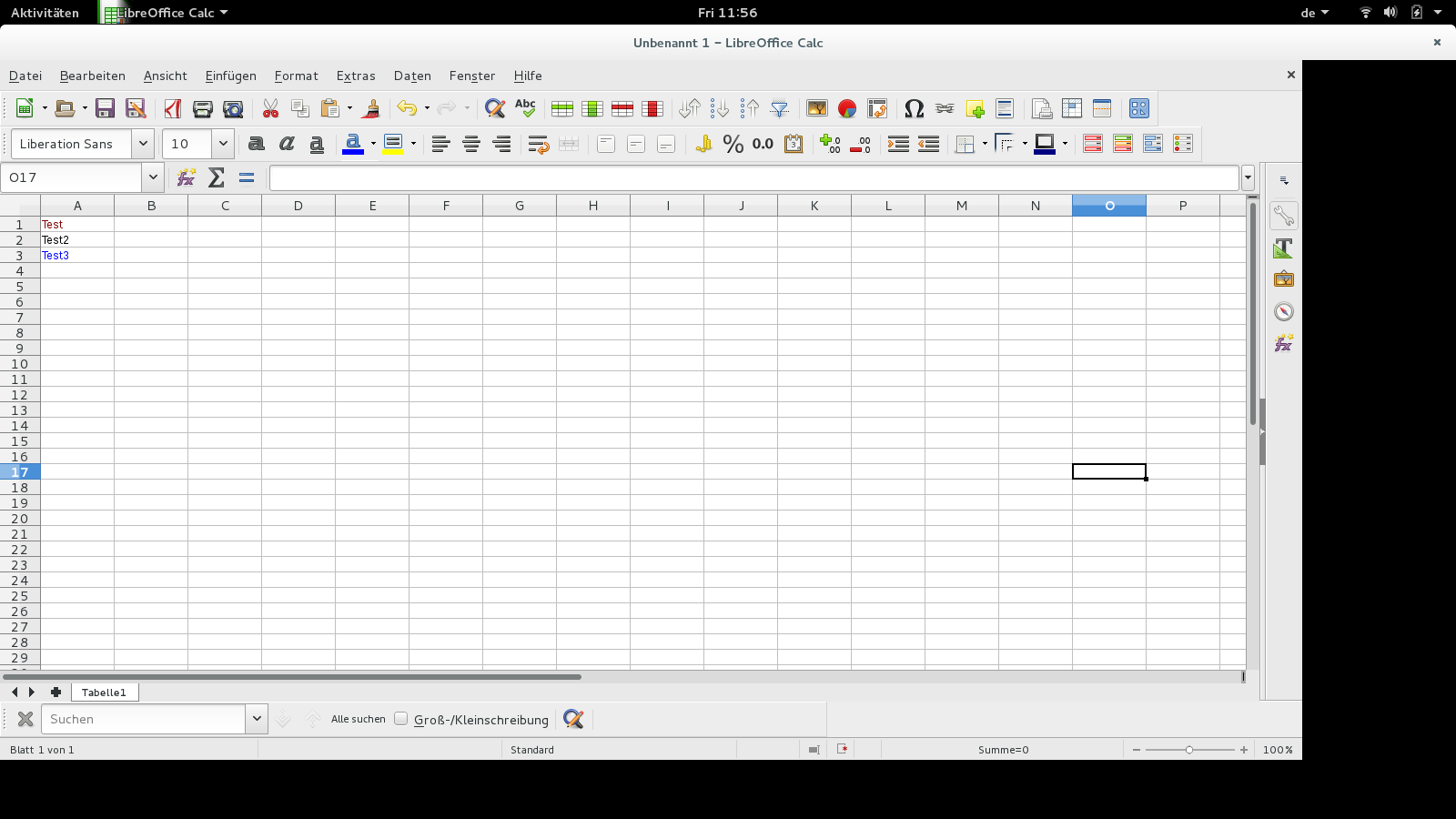
Task: Open Find & Replace from the toolbar
Action: click(x=495, y=108)
